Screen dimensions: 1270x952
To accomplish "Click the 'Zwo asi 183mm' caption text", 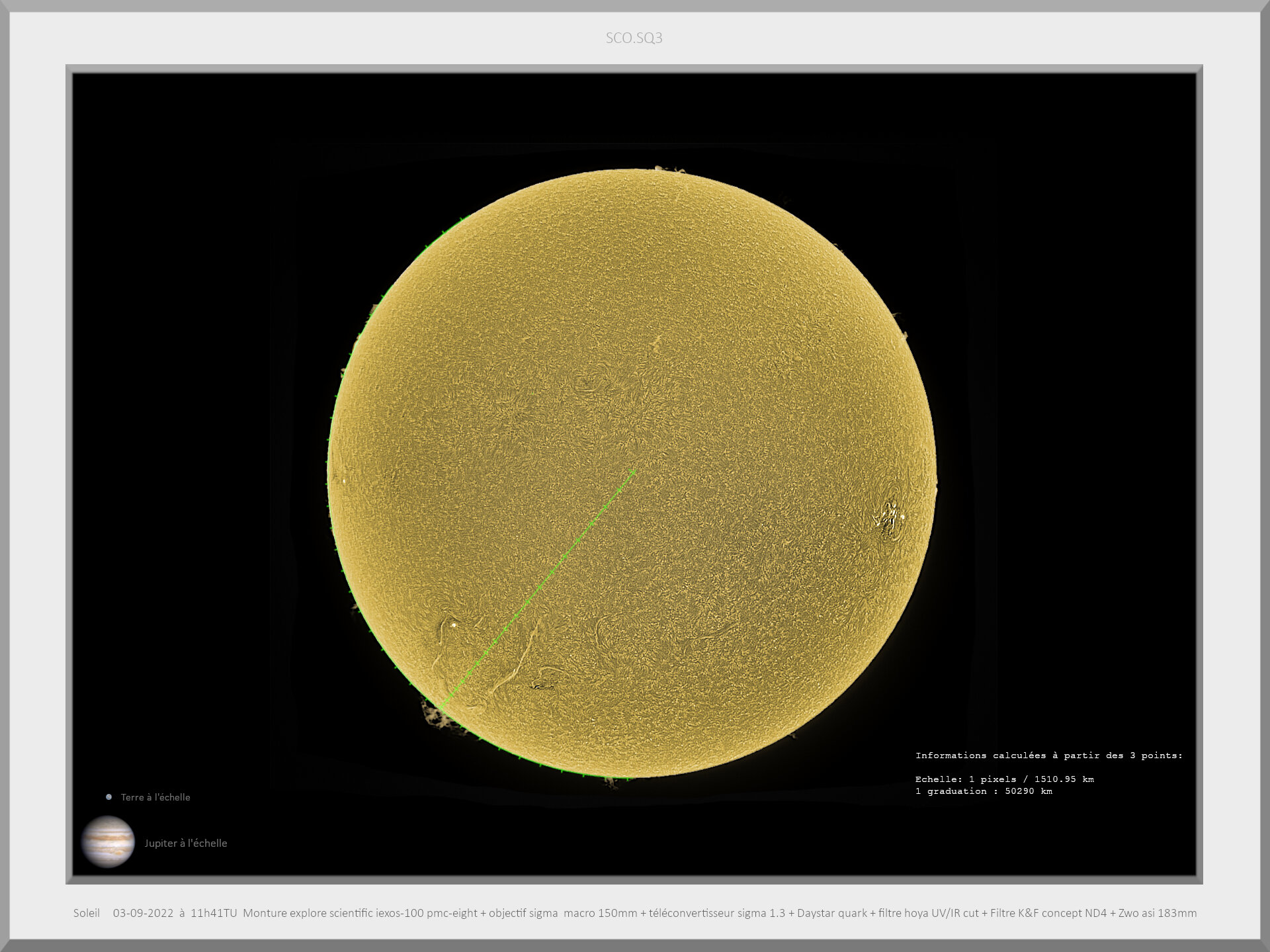I will [x=1158, y=913].
